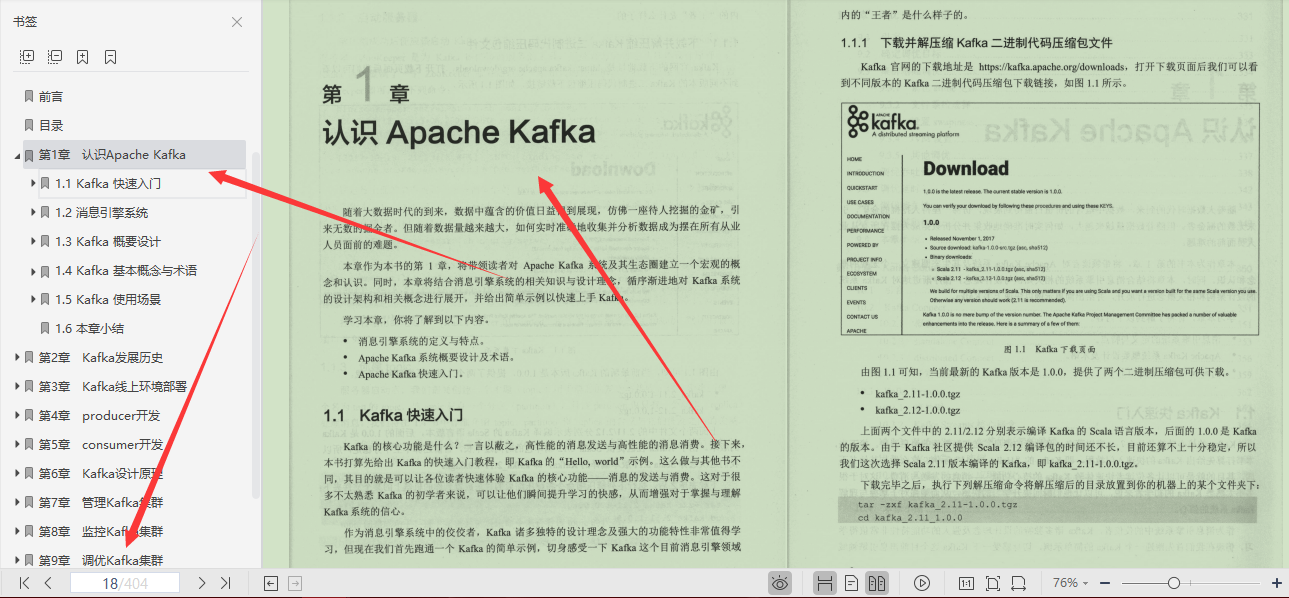Expand the 第2章 Kafka发展历史 bookmark
Viewport: 1289px width, 598px height.
pos(17,357)
